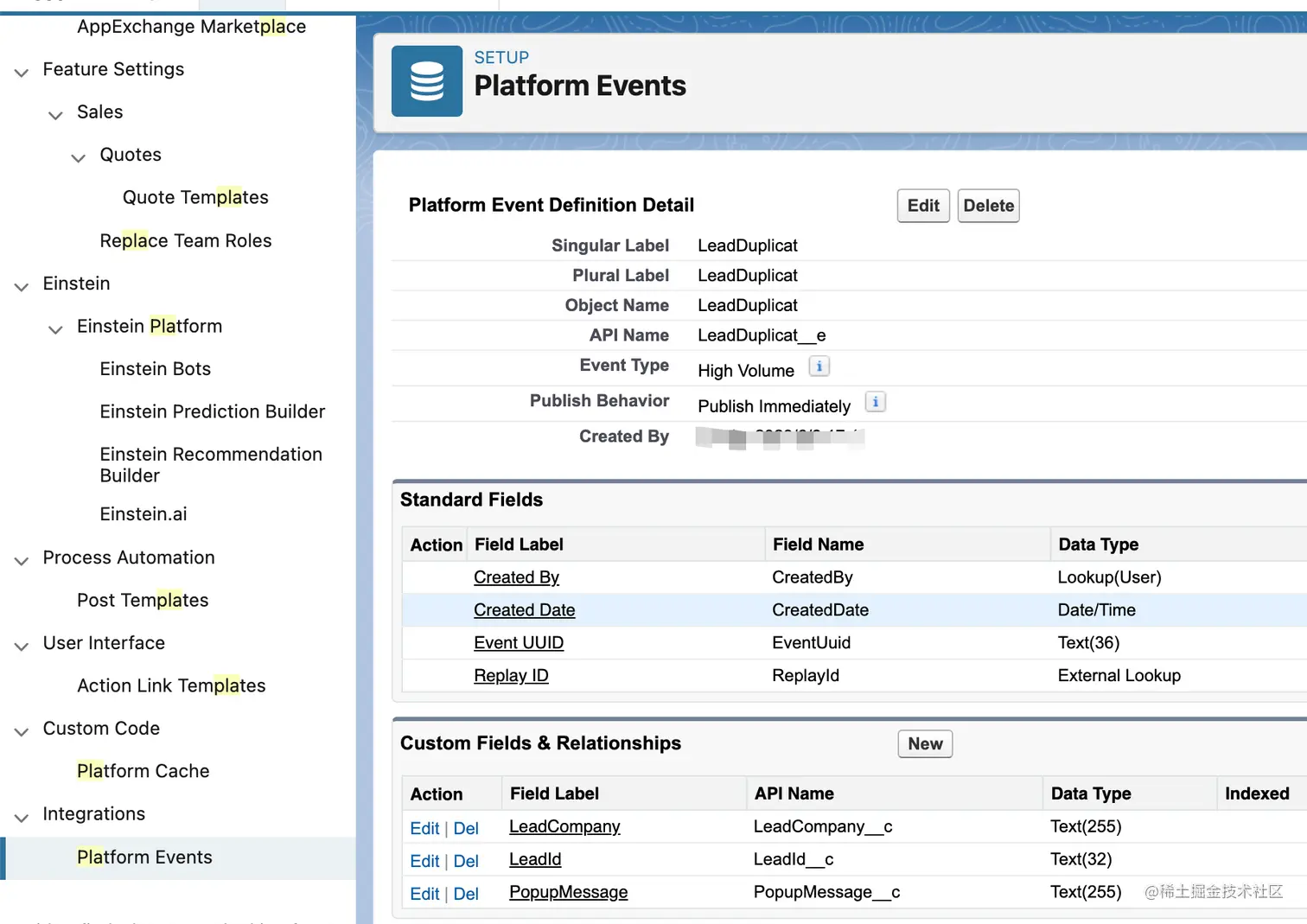Collapse the Einstein Platform node
This screenshot has width=1307, height=924.
[55, 329]
